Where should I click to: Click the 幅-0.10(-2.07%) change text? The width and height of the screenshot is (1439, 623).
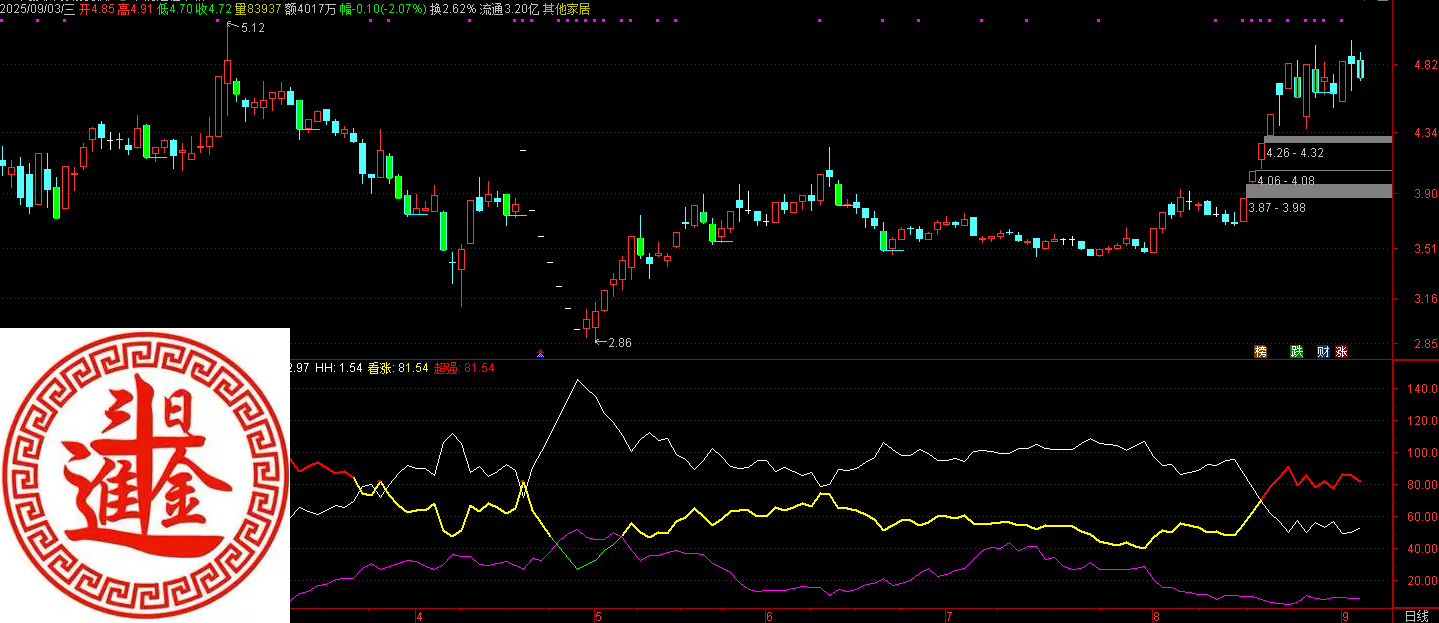pyautogui.click(x=383, y=9)
